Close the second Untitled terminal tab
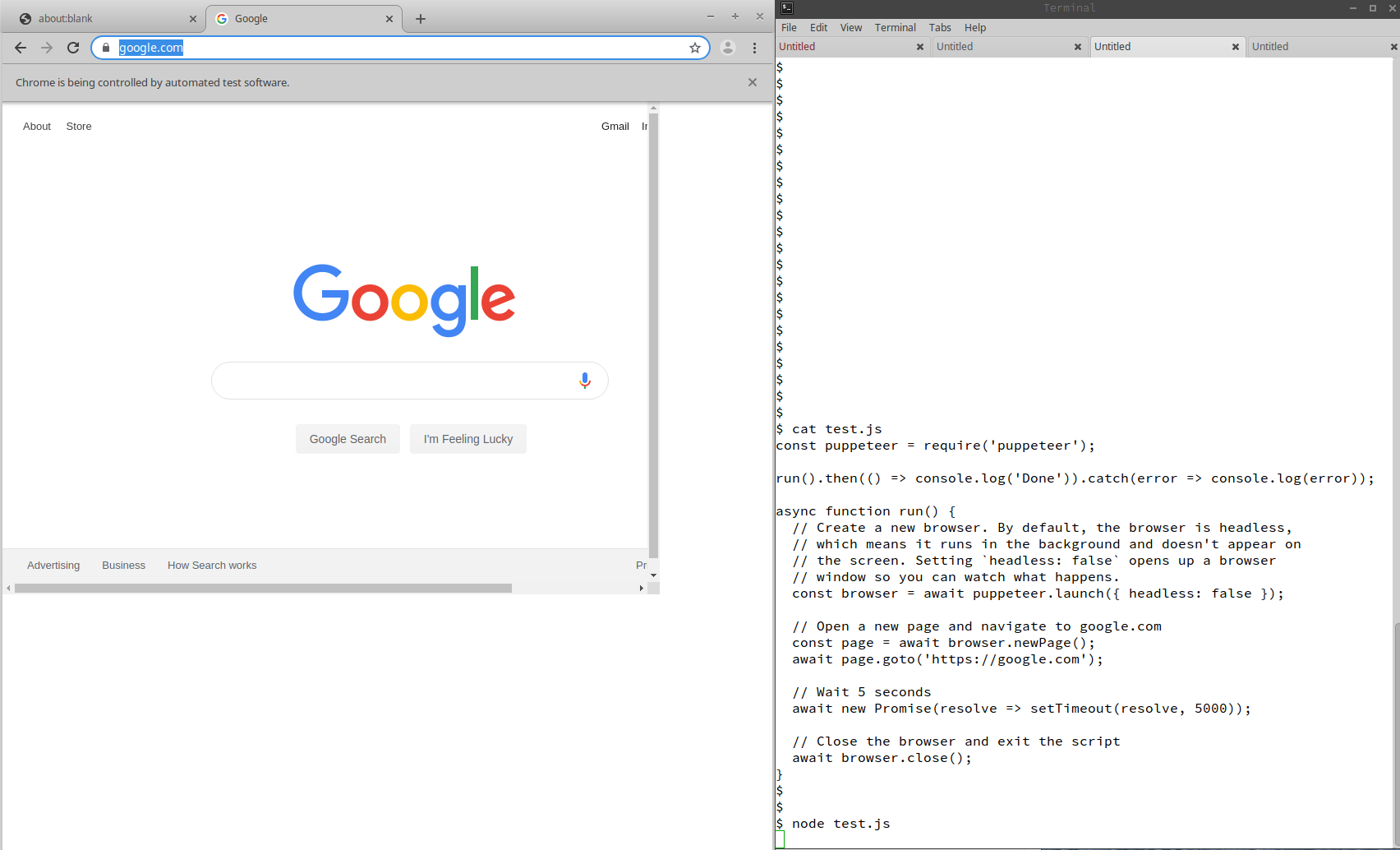The image size is (1400, 850). tap(1078, 47)
